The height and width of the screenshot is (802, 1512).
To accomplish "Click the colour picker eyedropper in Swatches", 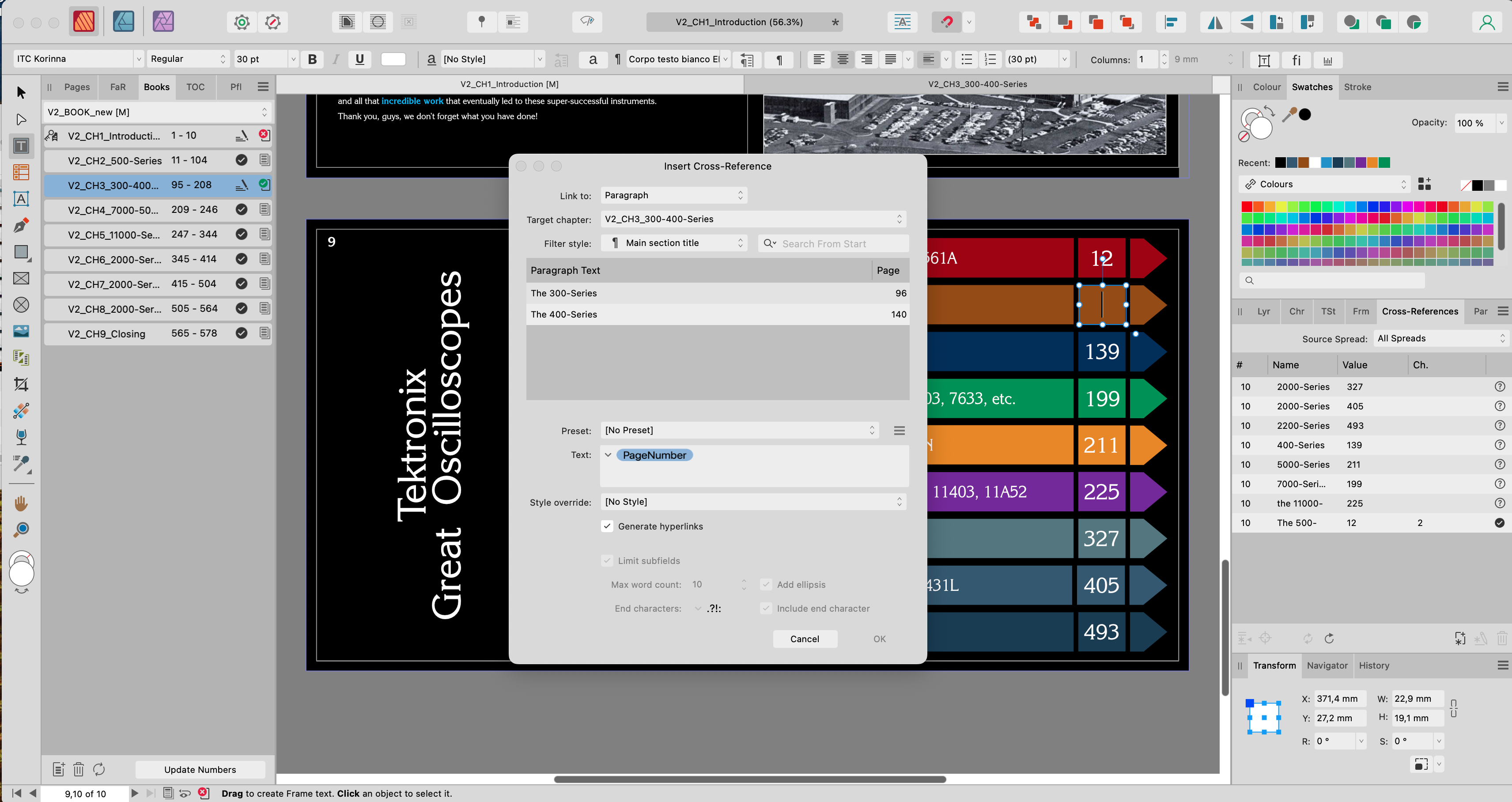I will click(1289, 114).
